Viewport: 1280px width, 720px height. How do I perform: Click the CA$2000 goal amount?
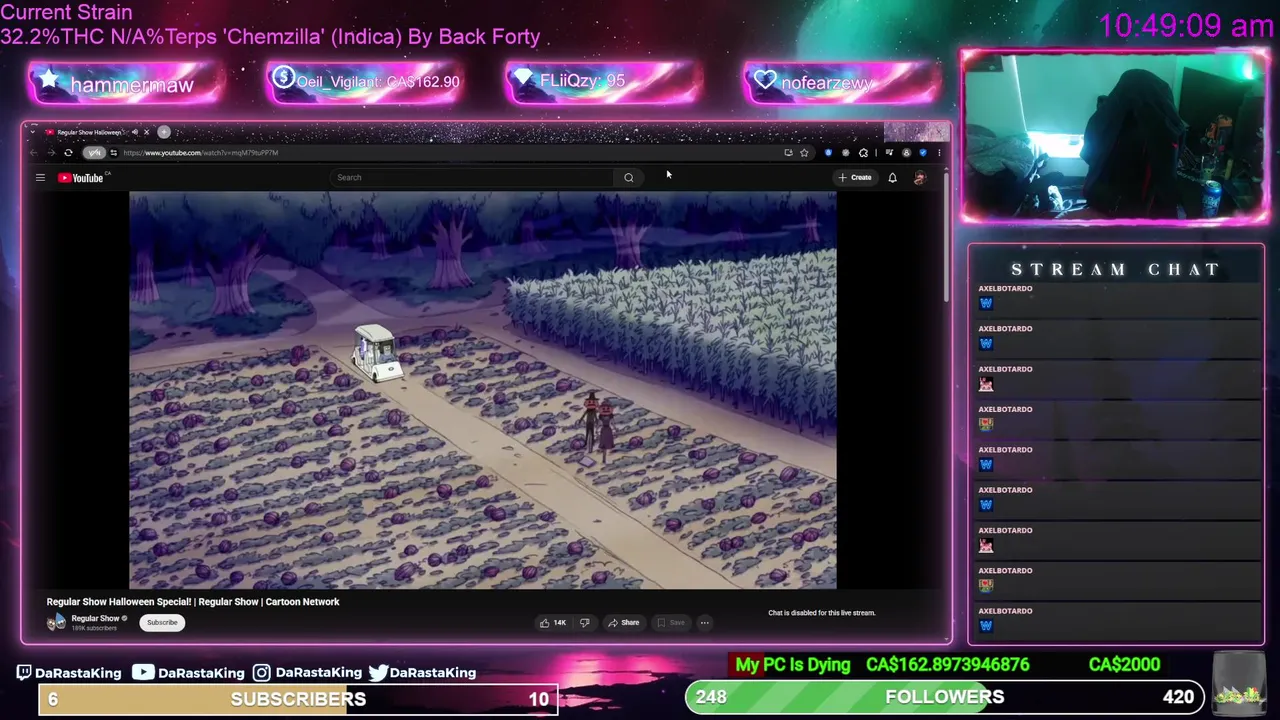1124,665
